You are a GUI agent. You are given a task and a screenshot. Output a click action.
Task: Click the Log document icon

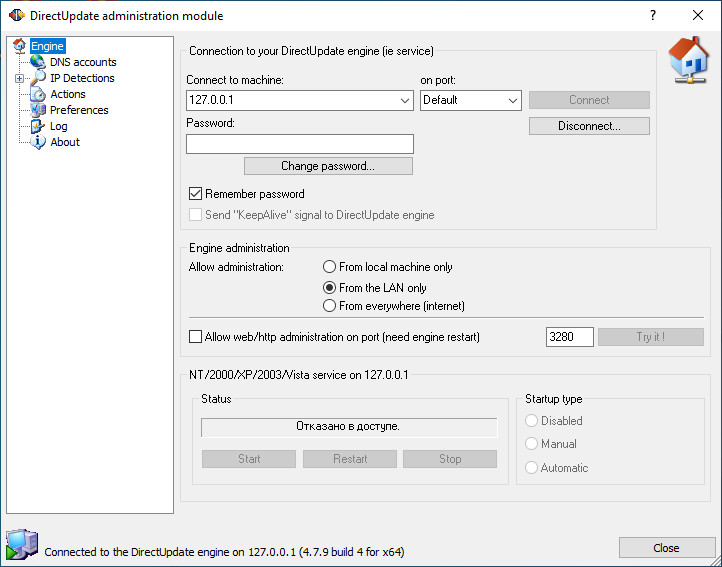(x=38, y=126)
